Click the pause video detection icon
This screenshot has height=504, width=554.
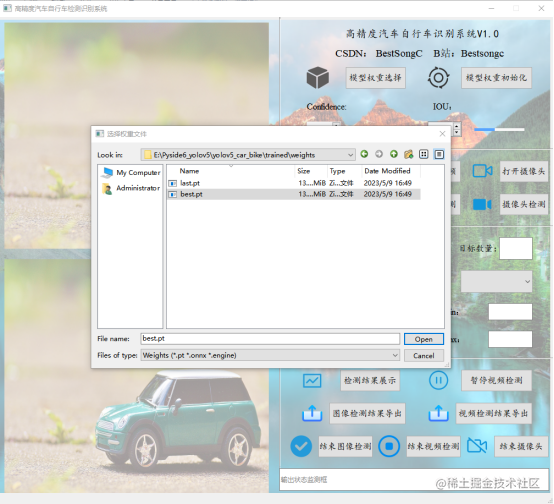click(x=438, y=380)
